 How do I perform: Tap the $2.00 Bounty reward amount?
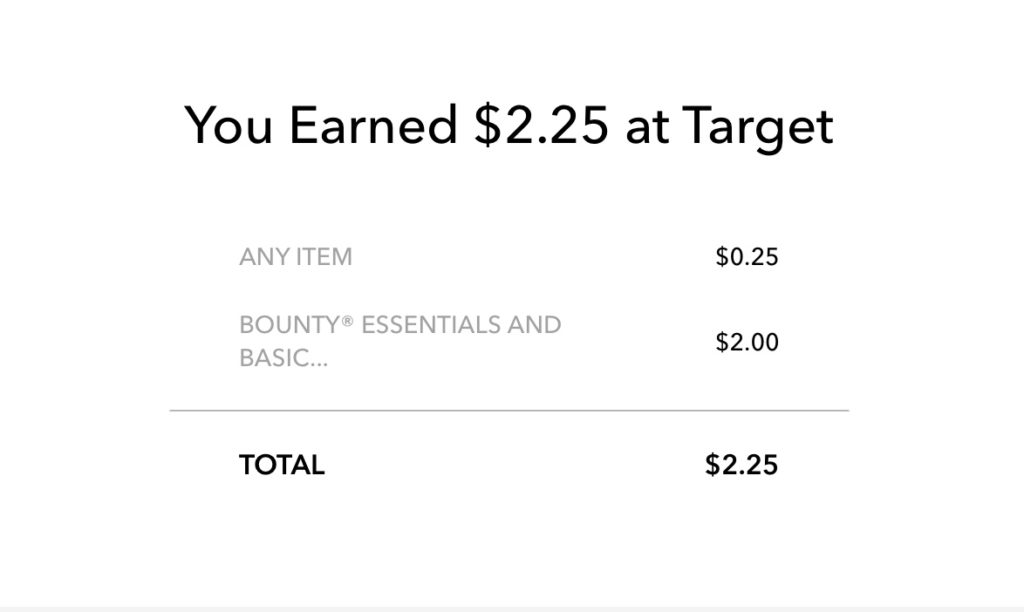pos(746,342)
